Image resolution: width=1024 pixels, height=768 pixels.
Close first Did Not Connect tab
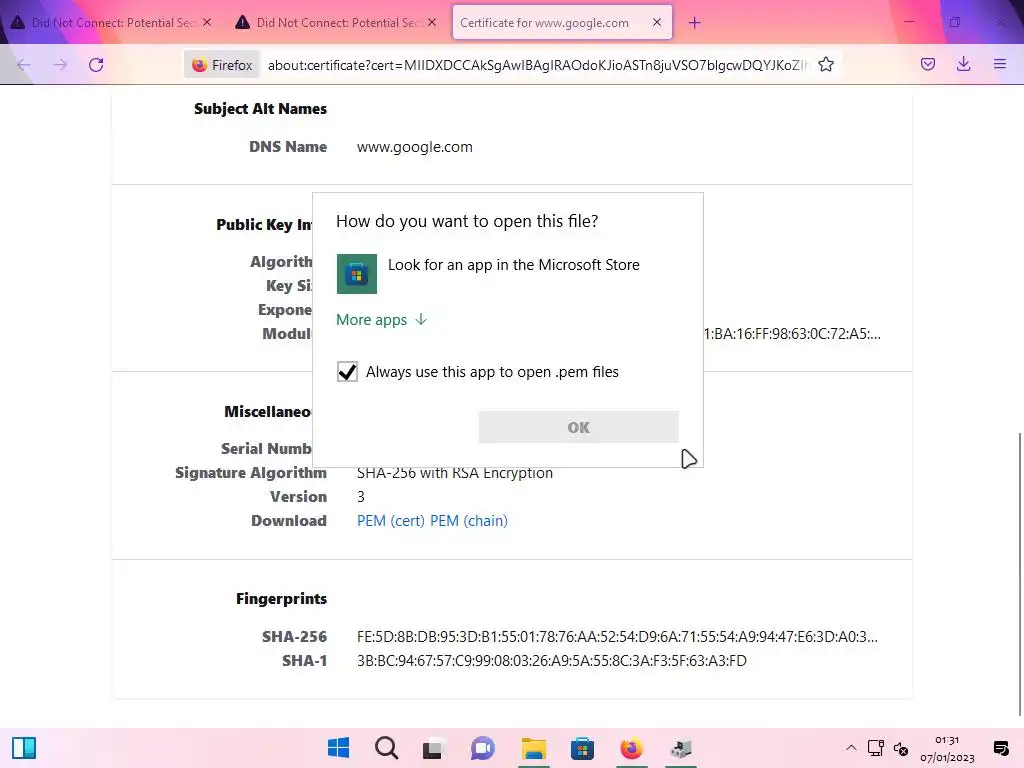(x=207, y=22)
